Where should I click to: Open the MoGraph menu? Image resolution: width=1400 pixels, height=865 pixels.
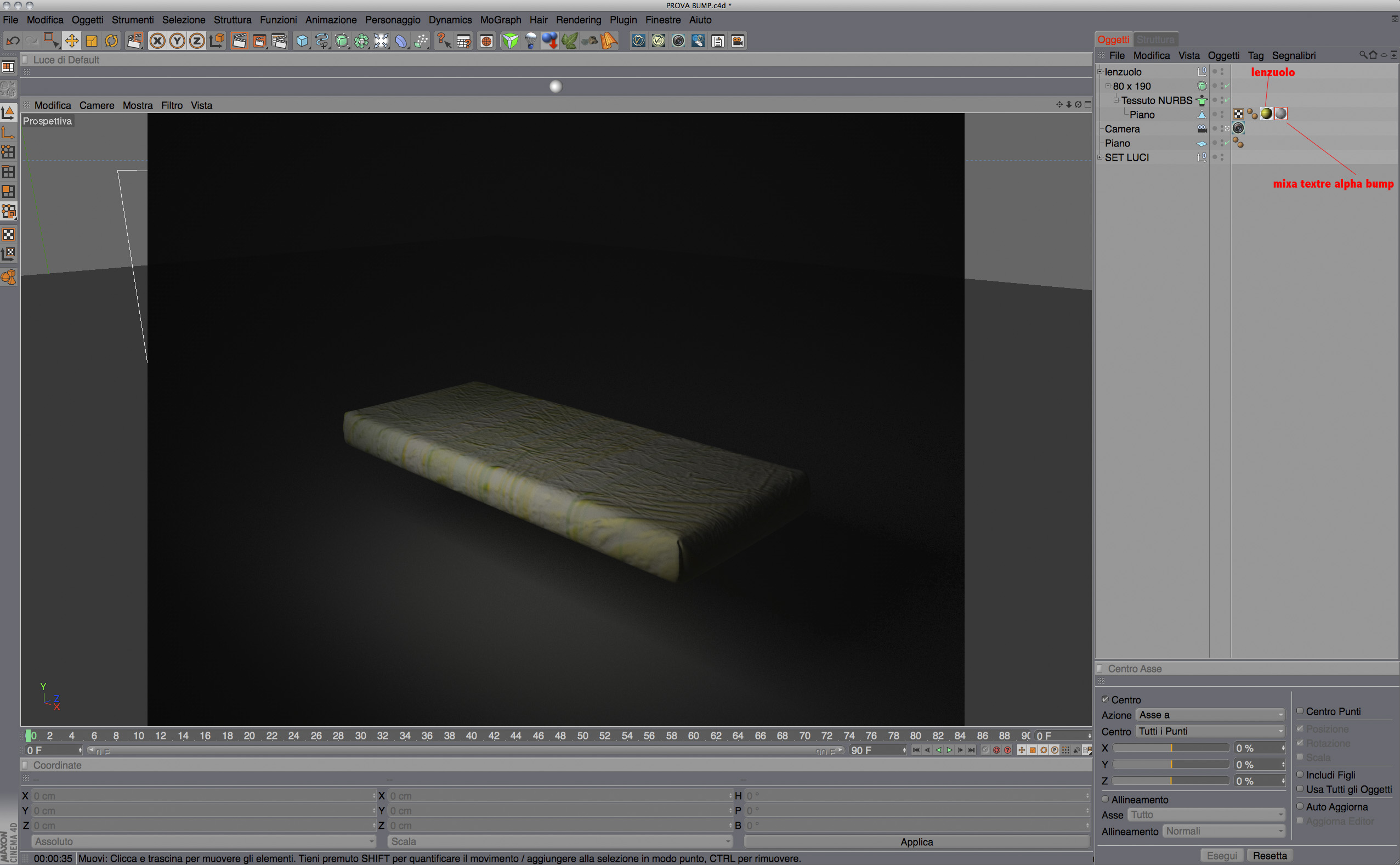click(x=501, y=20)
